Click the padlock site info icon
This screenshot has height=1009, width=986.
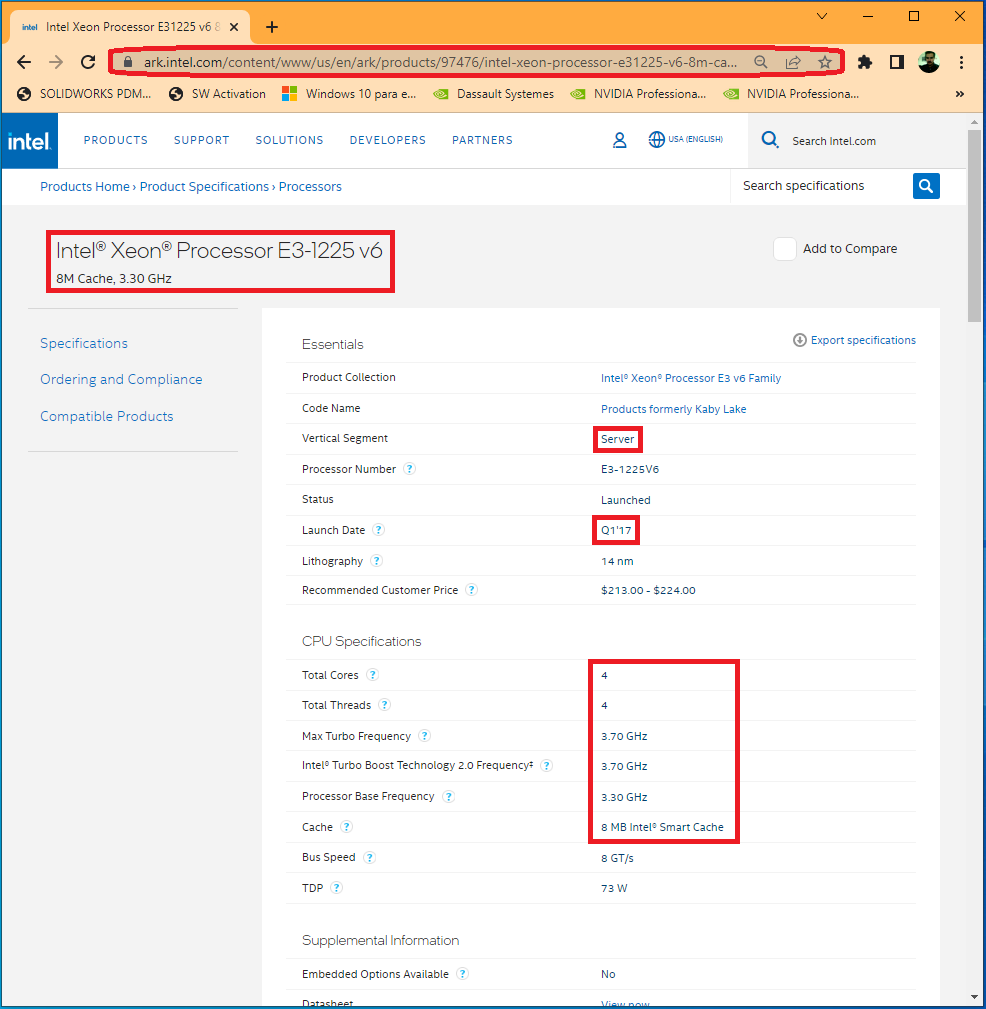(127, 62)
